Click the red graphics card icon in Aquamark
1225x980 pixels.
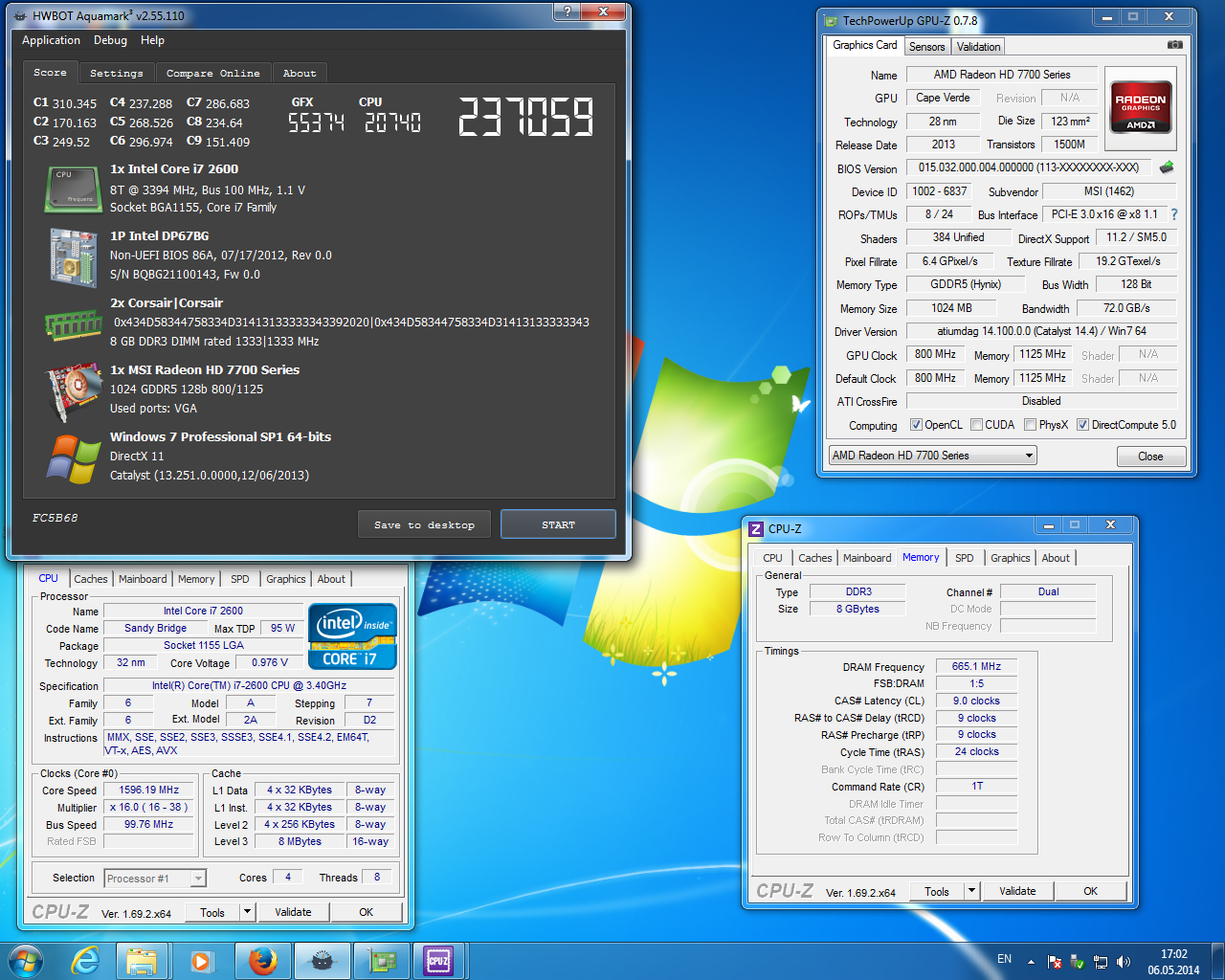coord(74,391)
